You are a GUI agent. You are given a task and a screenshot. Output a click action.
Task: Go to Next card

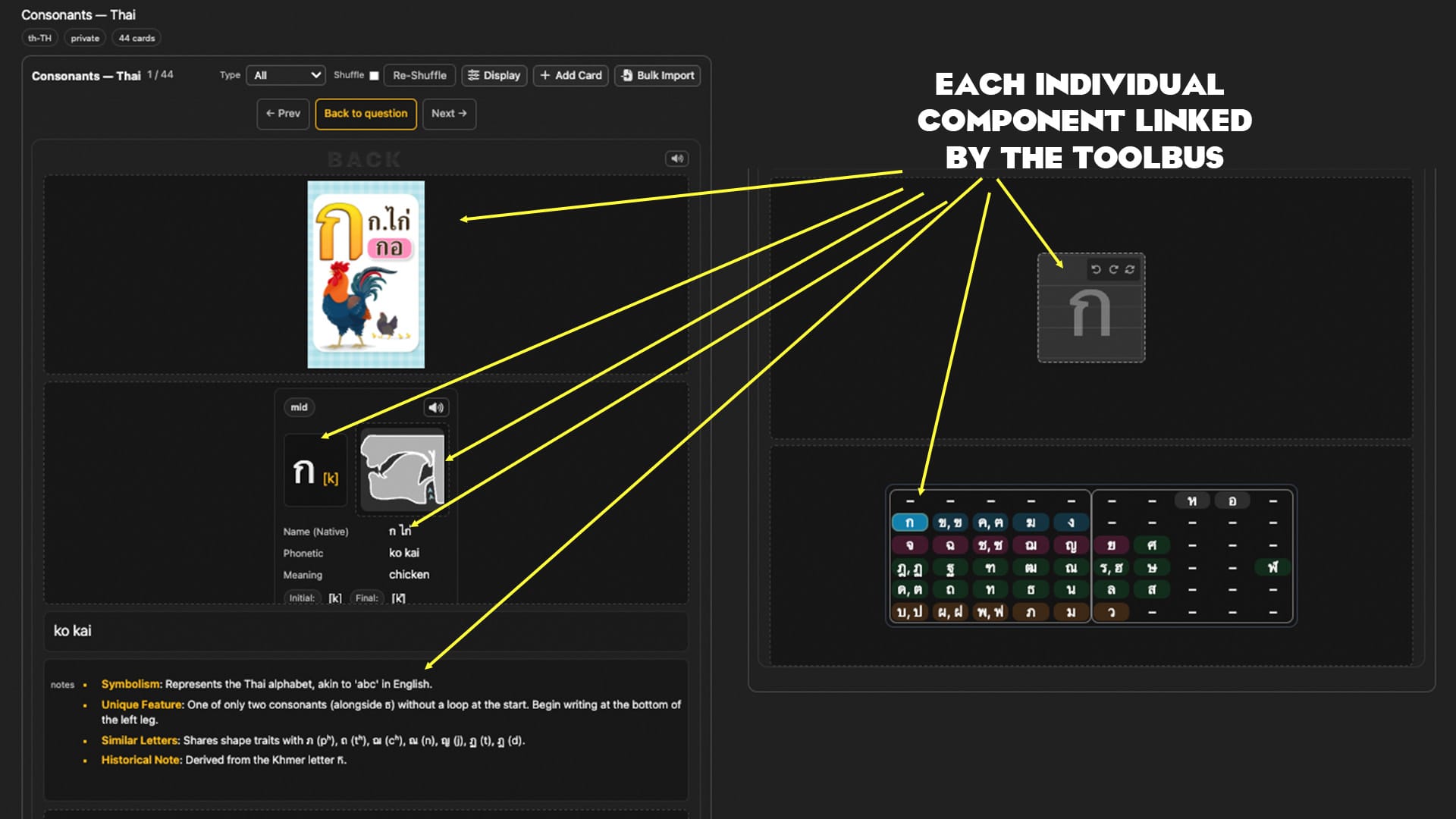449,114
